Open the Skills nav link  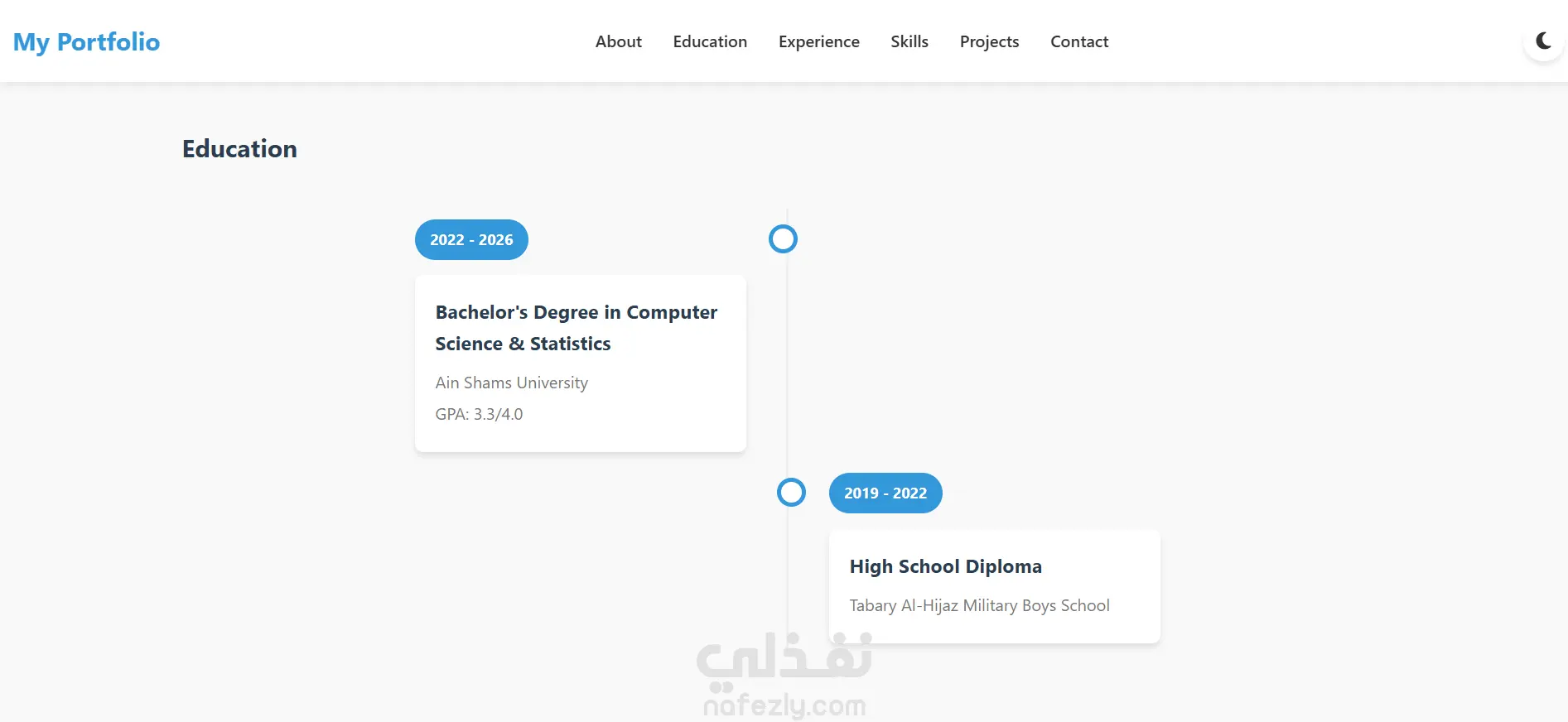[909, 41]
